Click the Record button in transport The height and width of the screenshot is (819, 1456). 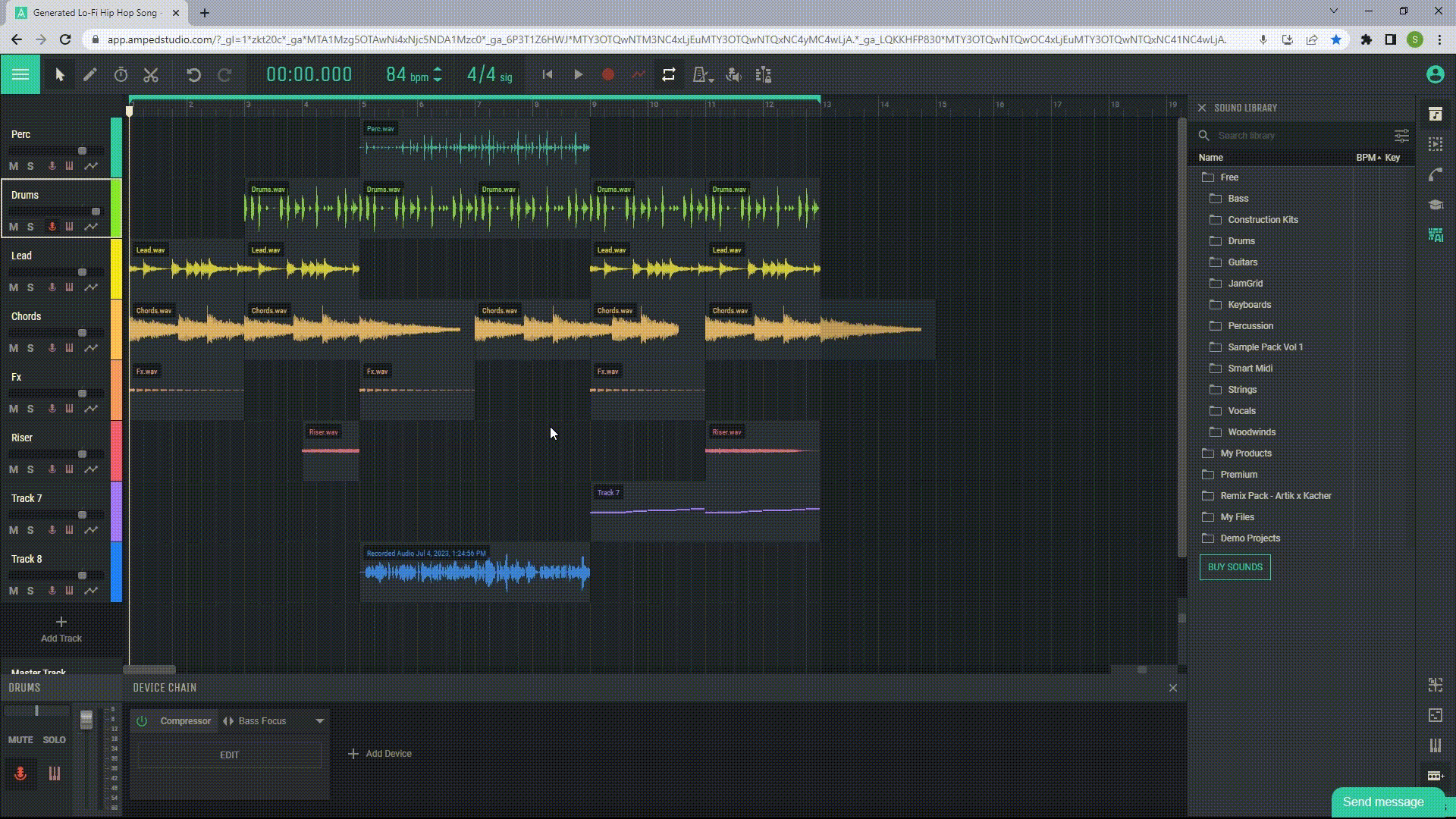tap(608, 75)
